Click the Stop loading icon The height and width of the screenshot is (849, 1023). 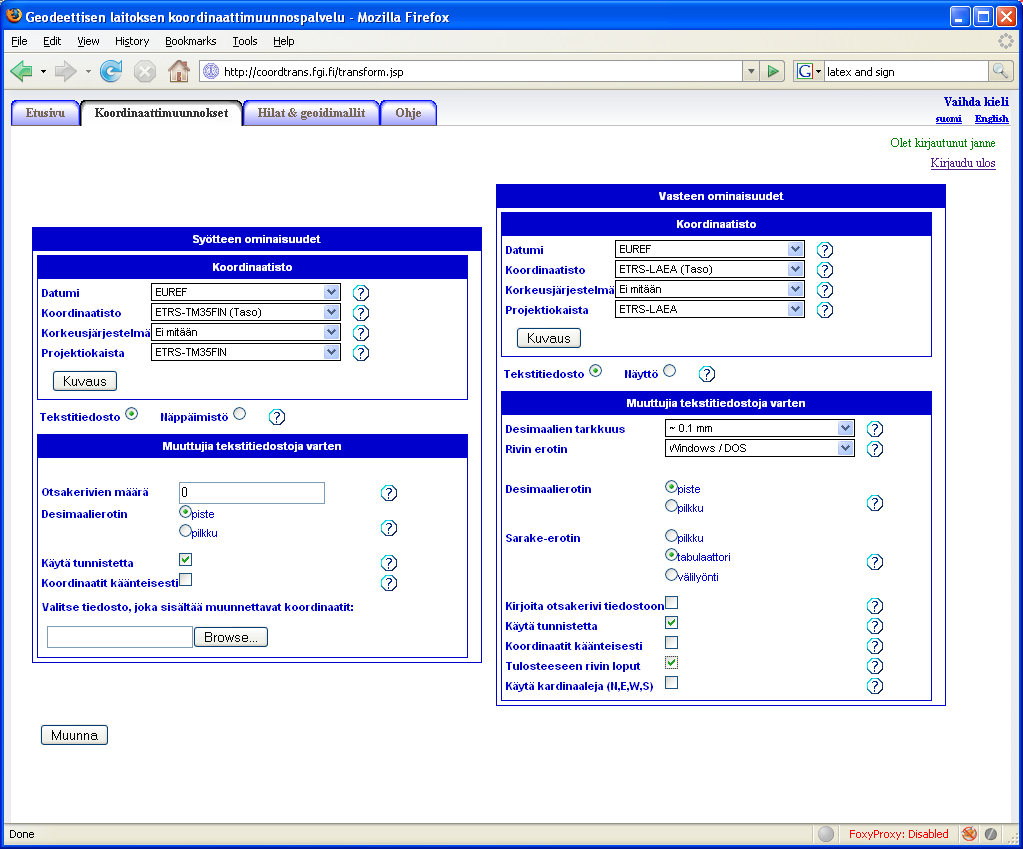tap(145, 71)
